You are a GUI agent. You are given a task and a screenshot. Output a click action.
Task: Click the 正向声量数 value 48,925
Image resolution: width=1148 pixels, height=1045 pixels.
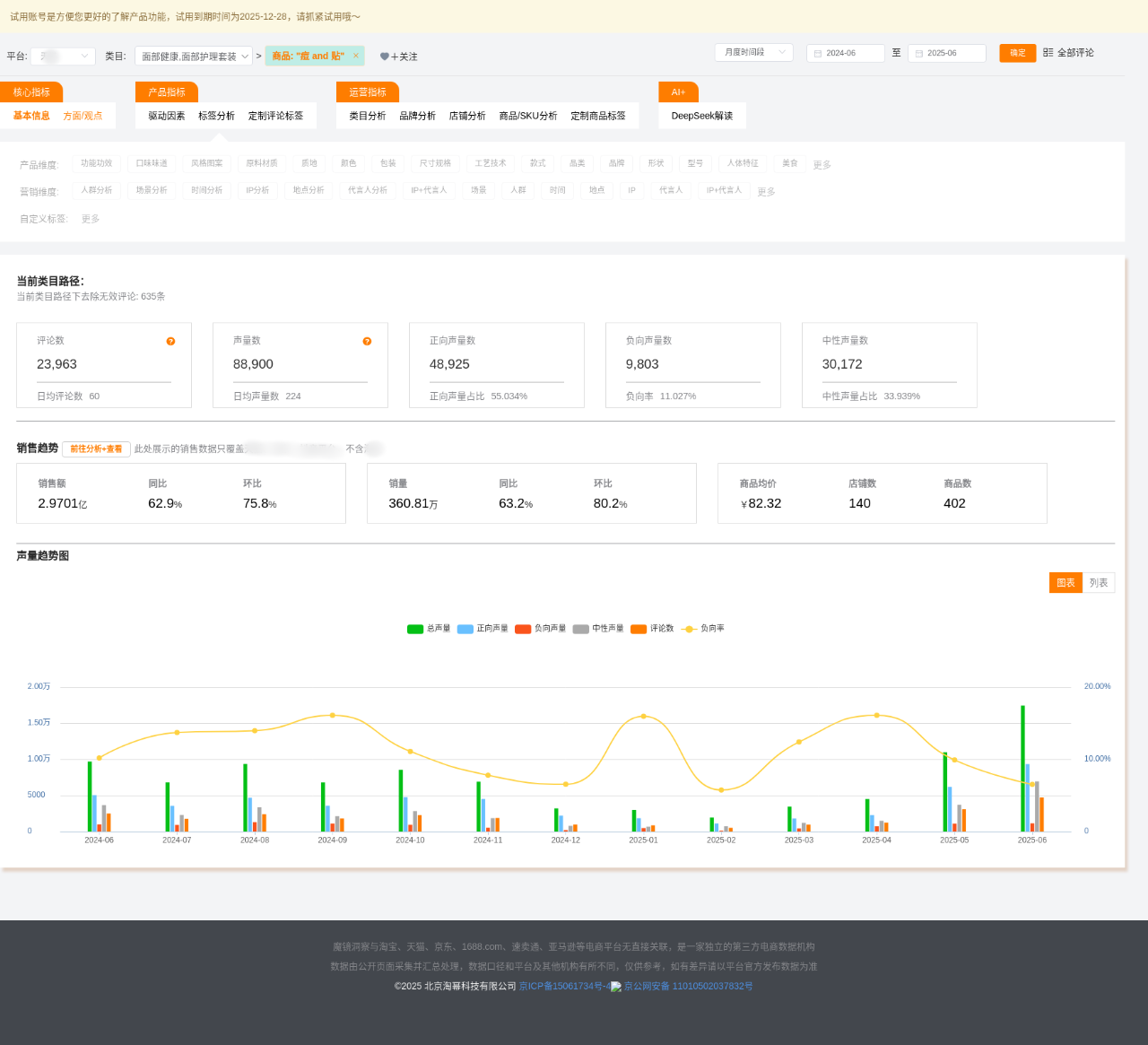pyautogui.click(x=450, y=364)
